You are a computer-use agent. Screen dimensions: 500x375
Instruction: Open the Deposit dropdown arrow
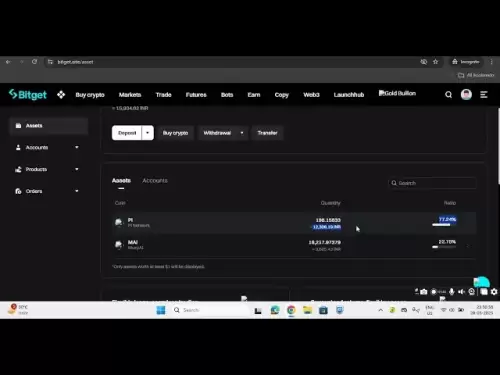click(147, 133)
